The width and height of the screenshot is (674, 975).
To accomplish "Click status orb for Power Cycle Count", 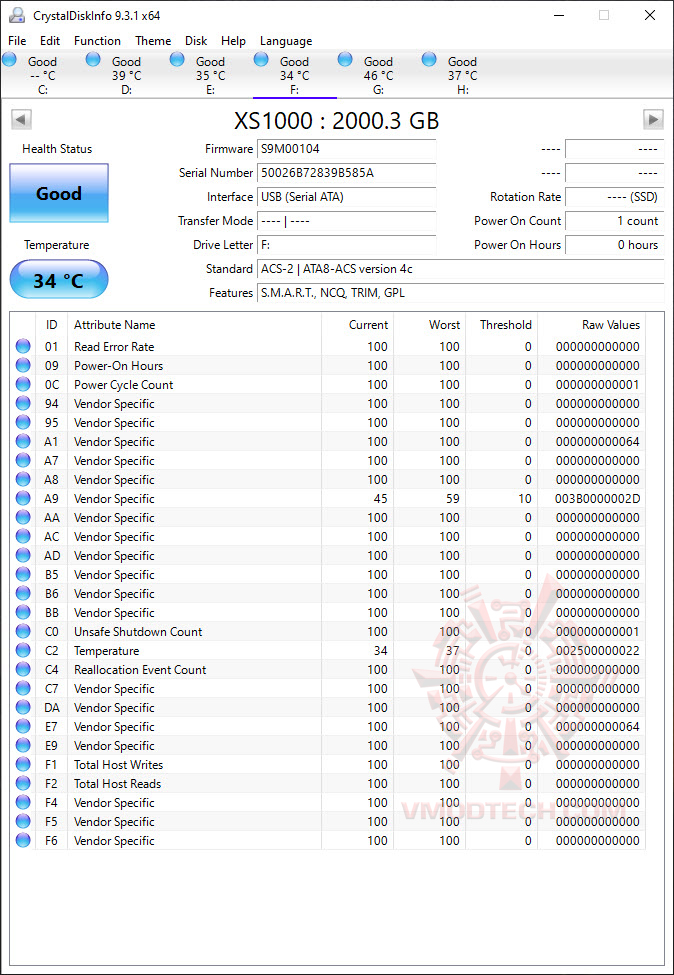I will pos(23,384).
